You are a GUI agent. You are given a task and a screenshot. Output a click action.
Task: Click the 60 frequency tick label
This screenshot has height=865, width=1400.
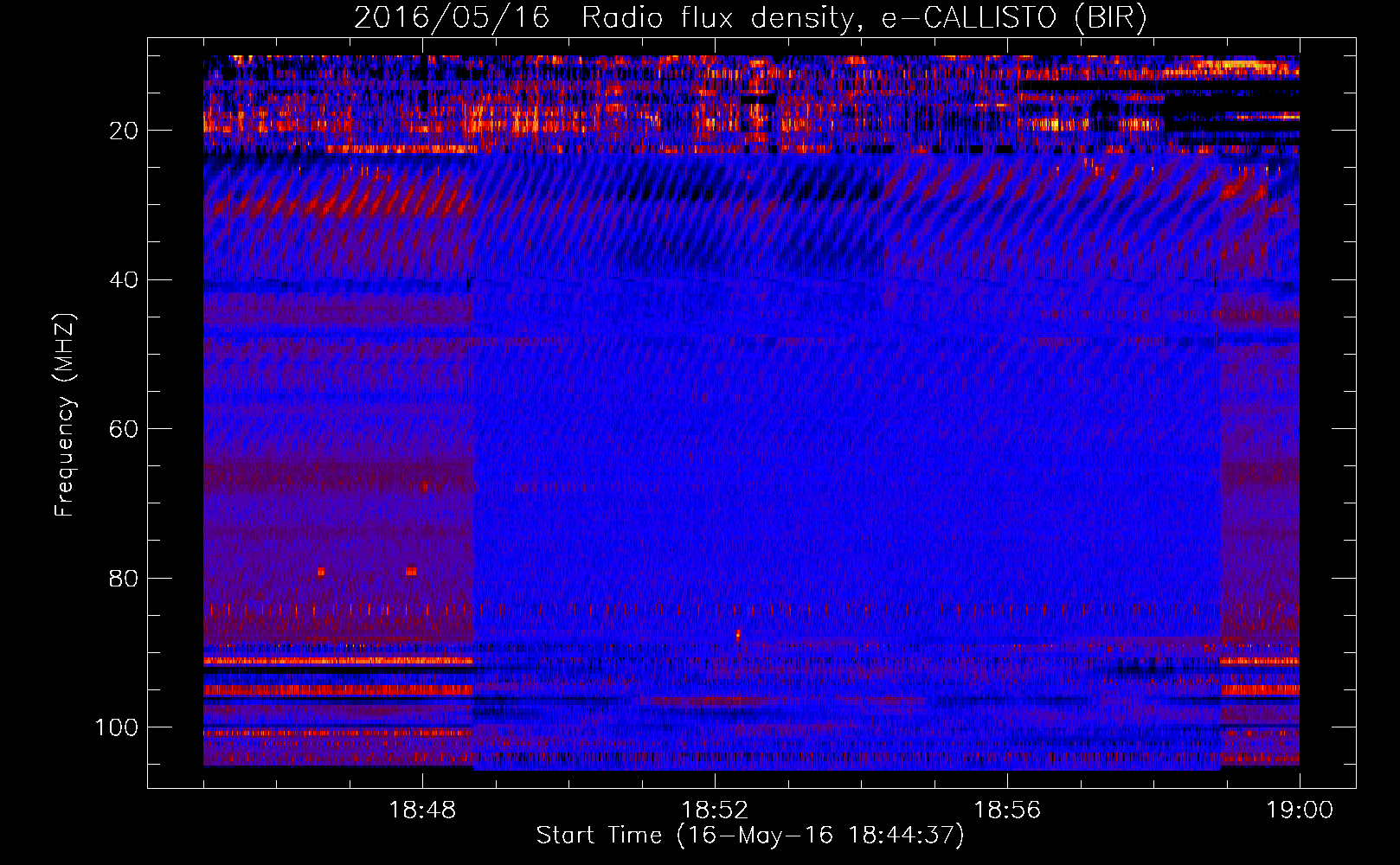124,429
